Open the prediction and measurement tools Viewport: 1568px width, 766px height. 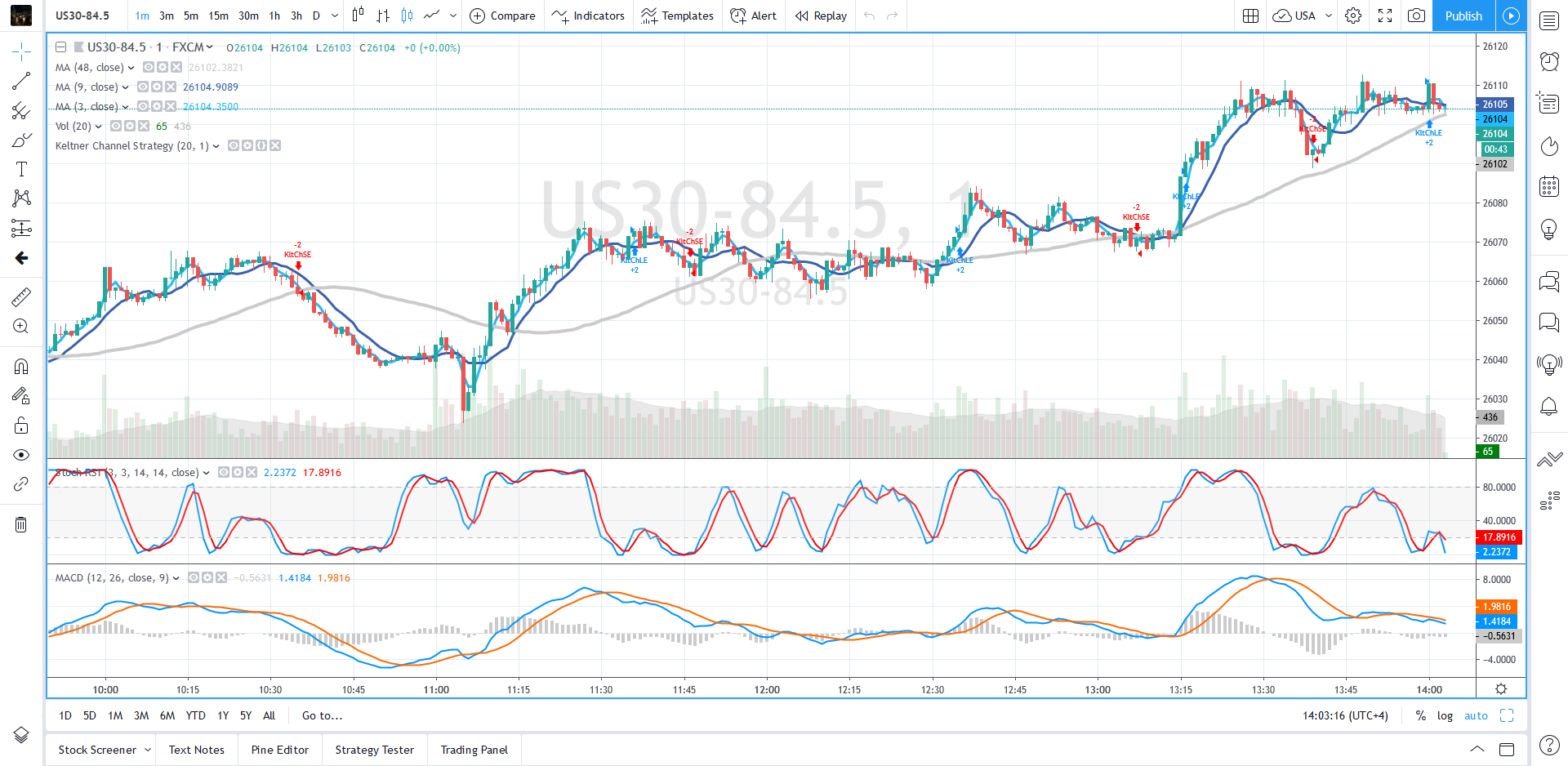(x=21, y=228)
